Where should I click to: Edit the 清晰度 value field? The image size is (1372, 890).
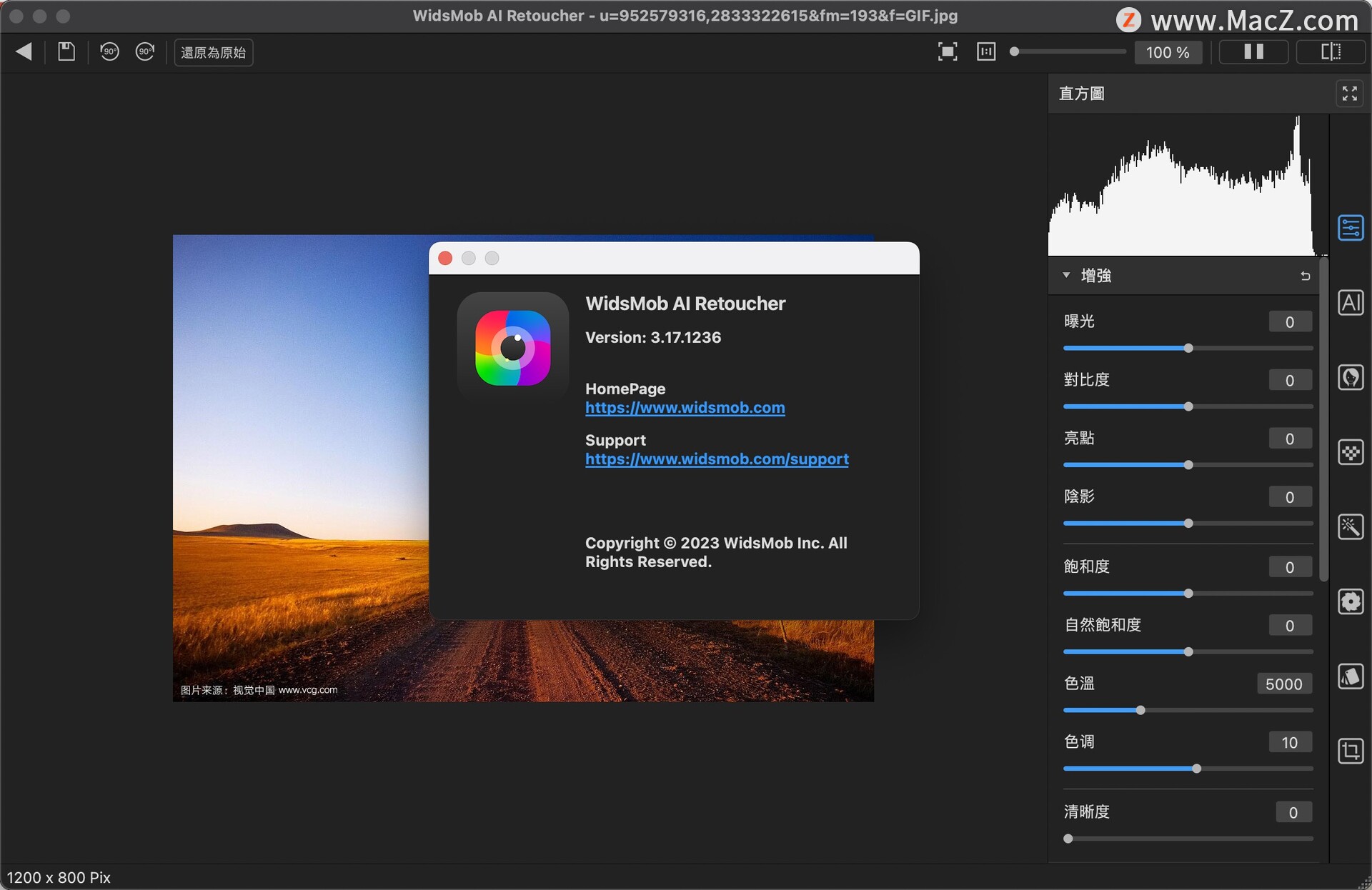click(x=1293, y=812)
